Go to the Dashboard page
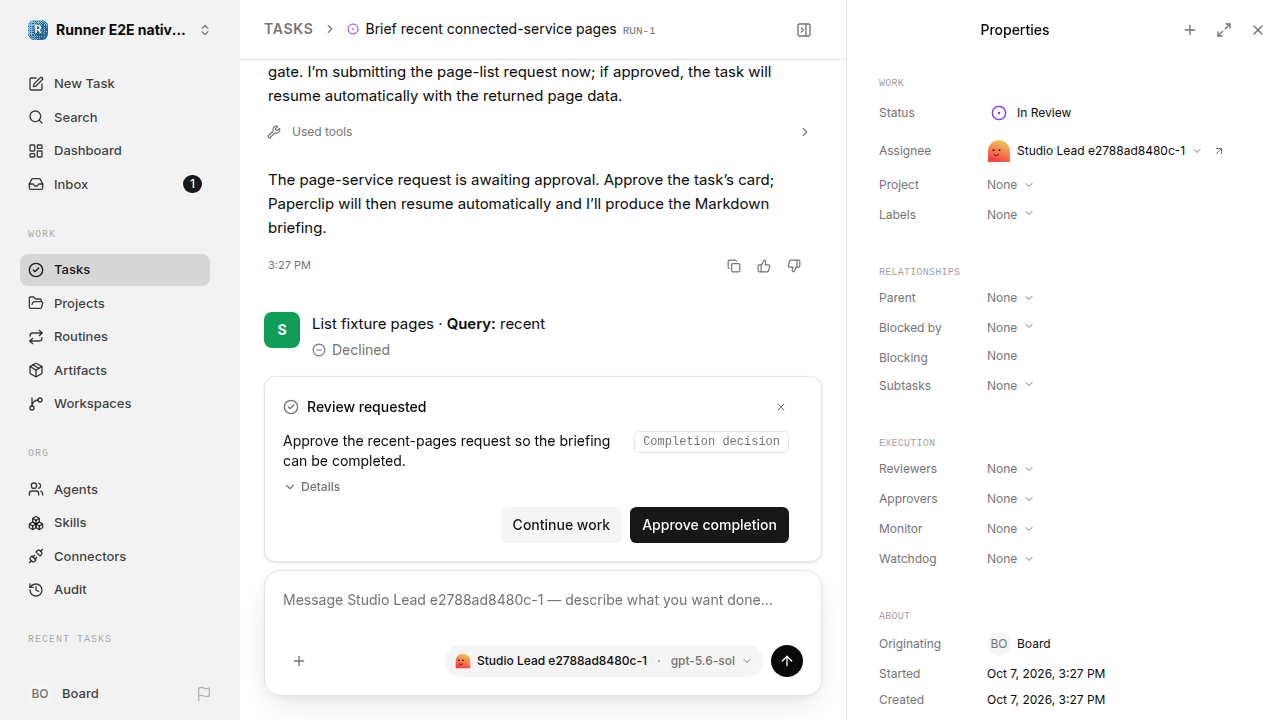The height and width of the screenshot is (720, 1280). pyautogui.click(x=115, y=151)
